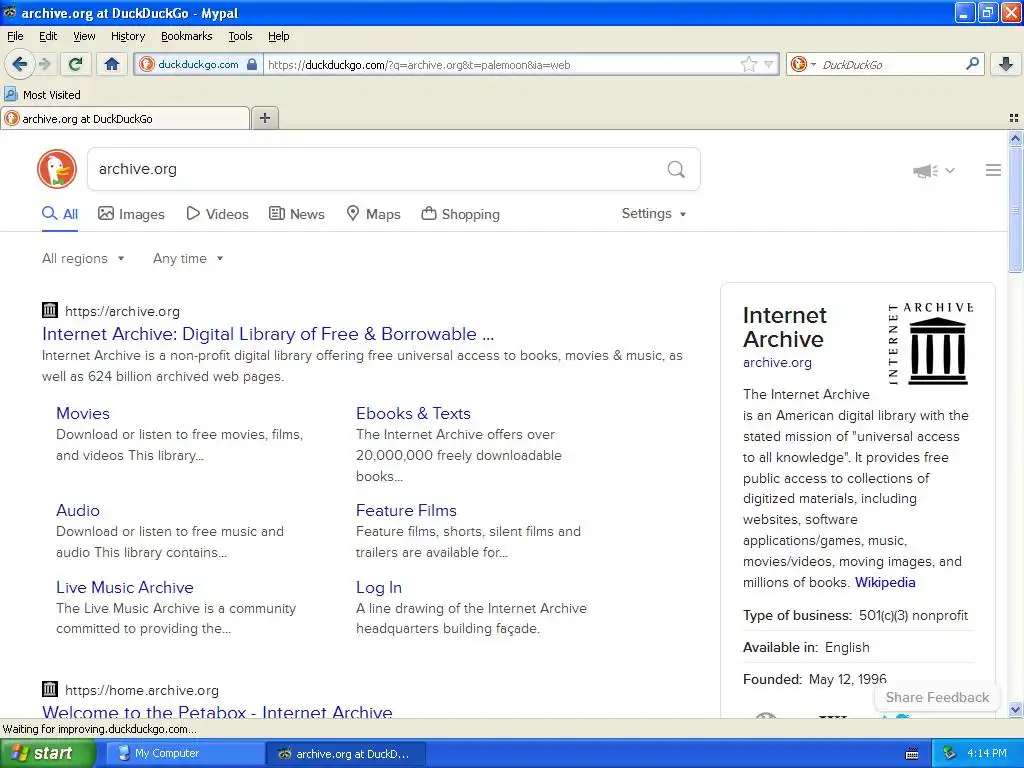1024x768 pixels.
Task: Open the Windows Start button
Action: tap(47, 754)
